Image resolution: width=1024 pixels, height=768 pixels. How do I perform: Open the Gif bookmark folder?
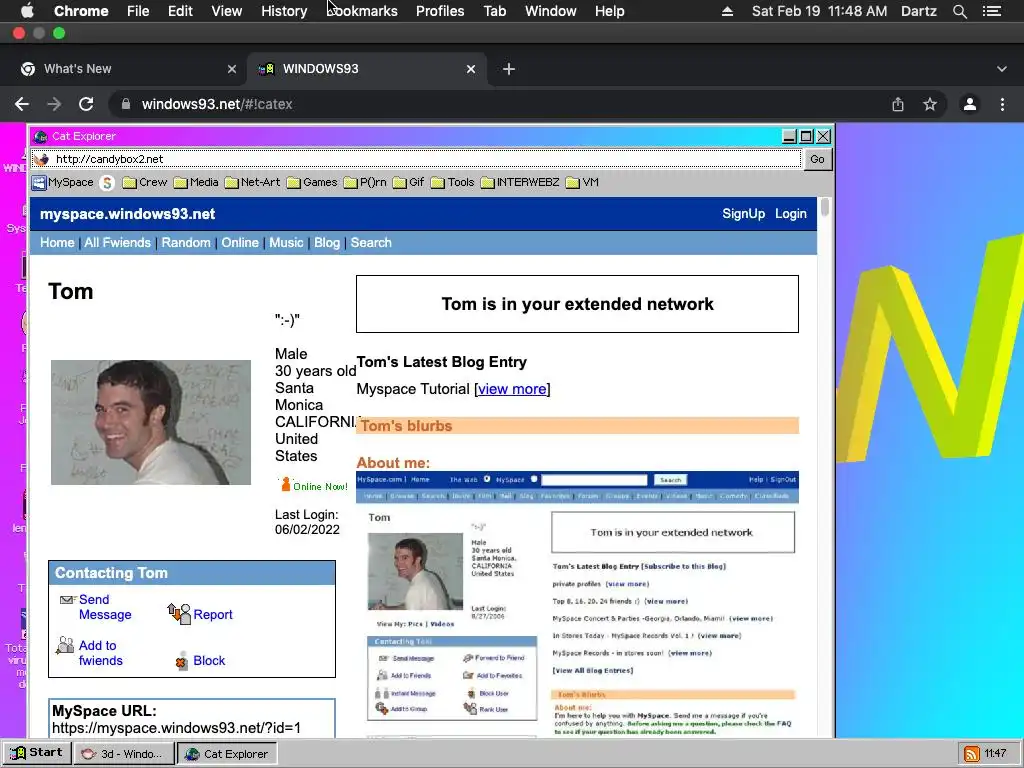(x=409, y=183)
